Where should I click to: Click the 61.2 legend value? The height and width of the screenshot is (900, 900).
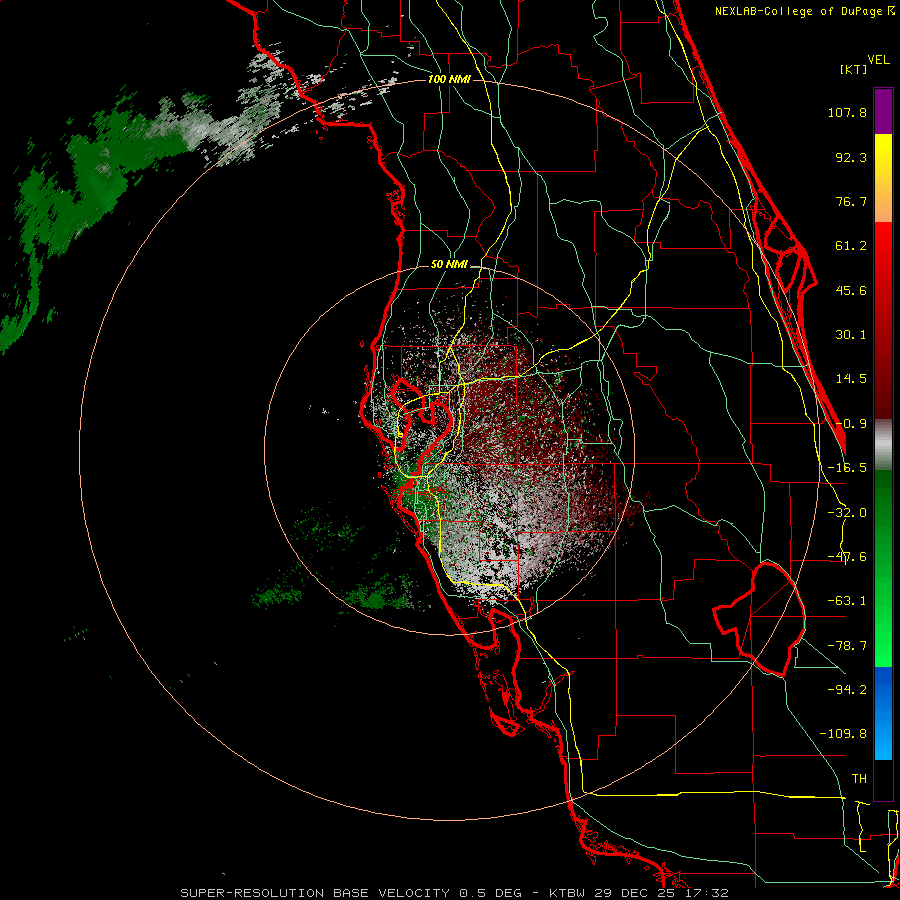click(x=851, y=246)
